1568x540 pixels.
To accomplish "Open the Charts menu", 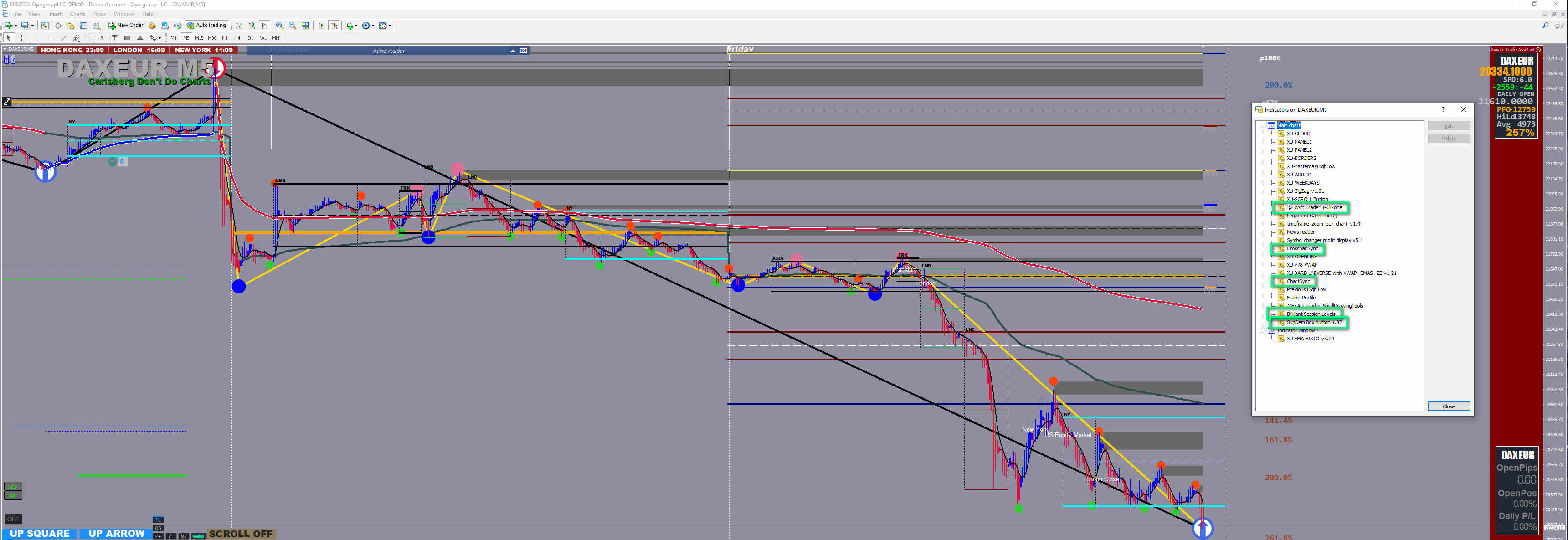I will [x=77, y=14].
